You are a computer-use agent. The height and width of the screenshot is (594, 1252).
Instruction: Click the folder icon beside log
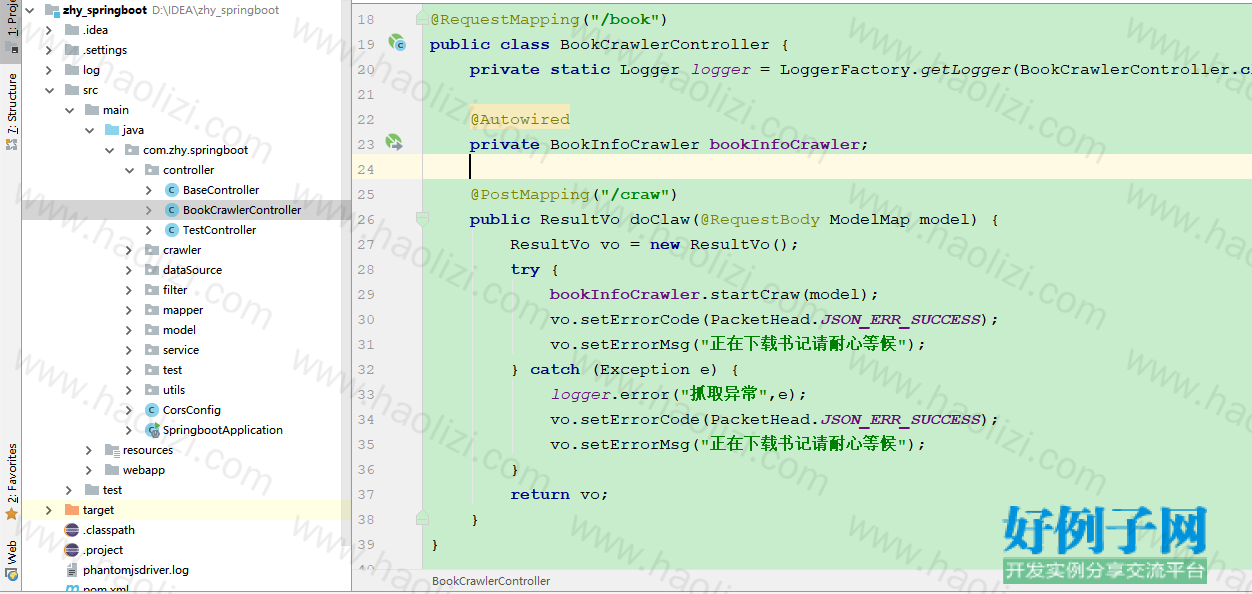pyautogui.click(x=72, y=70)
